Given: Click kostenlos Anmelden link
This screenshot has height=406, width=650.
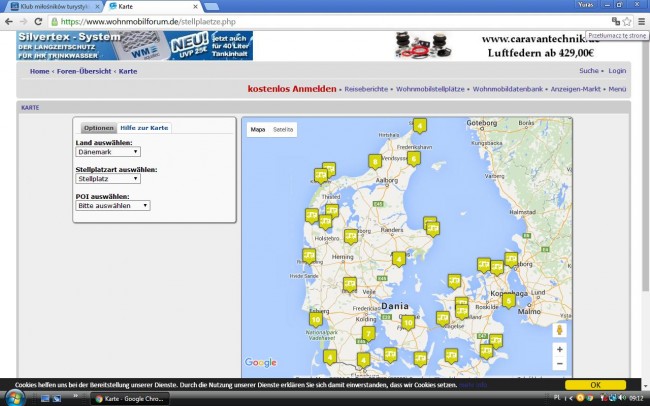Looking at the screenshot, I should pyautogui.click(x=292, y=89).
